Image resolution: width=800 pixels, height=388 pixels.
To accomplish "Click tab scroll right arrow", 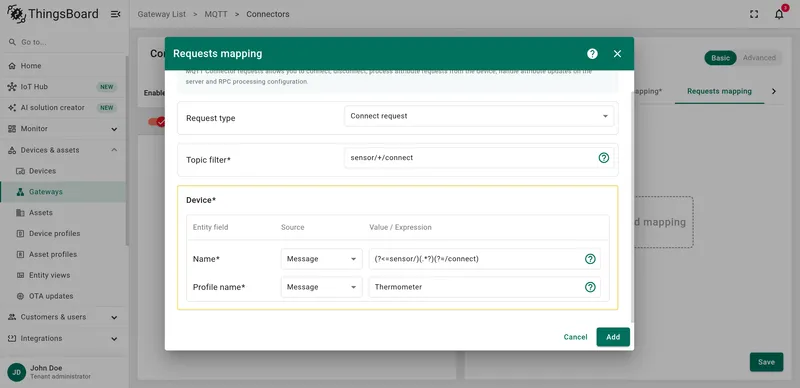I will coord(774,91).
